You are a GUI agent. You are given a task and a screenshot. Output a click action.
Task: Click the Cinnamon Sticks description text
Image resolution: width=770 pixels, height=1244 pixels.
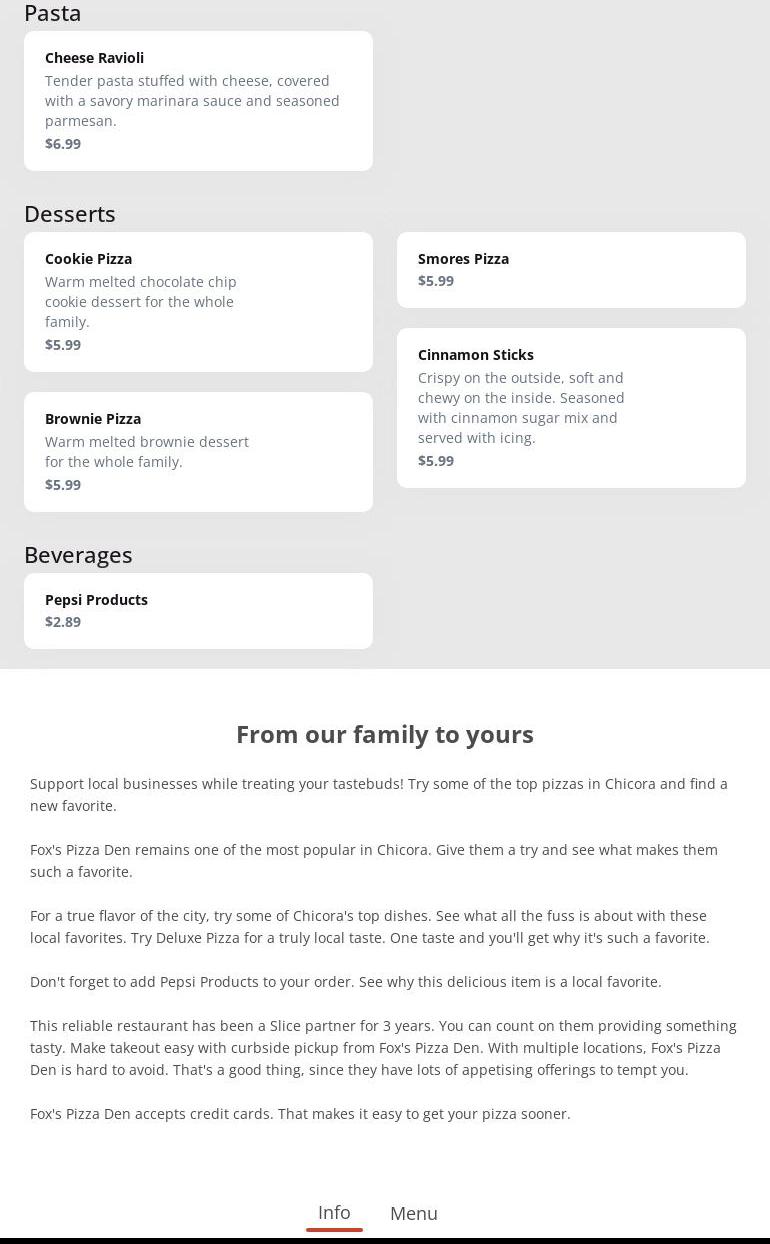coord(521,408)
